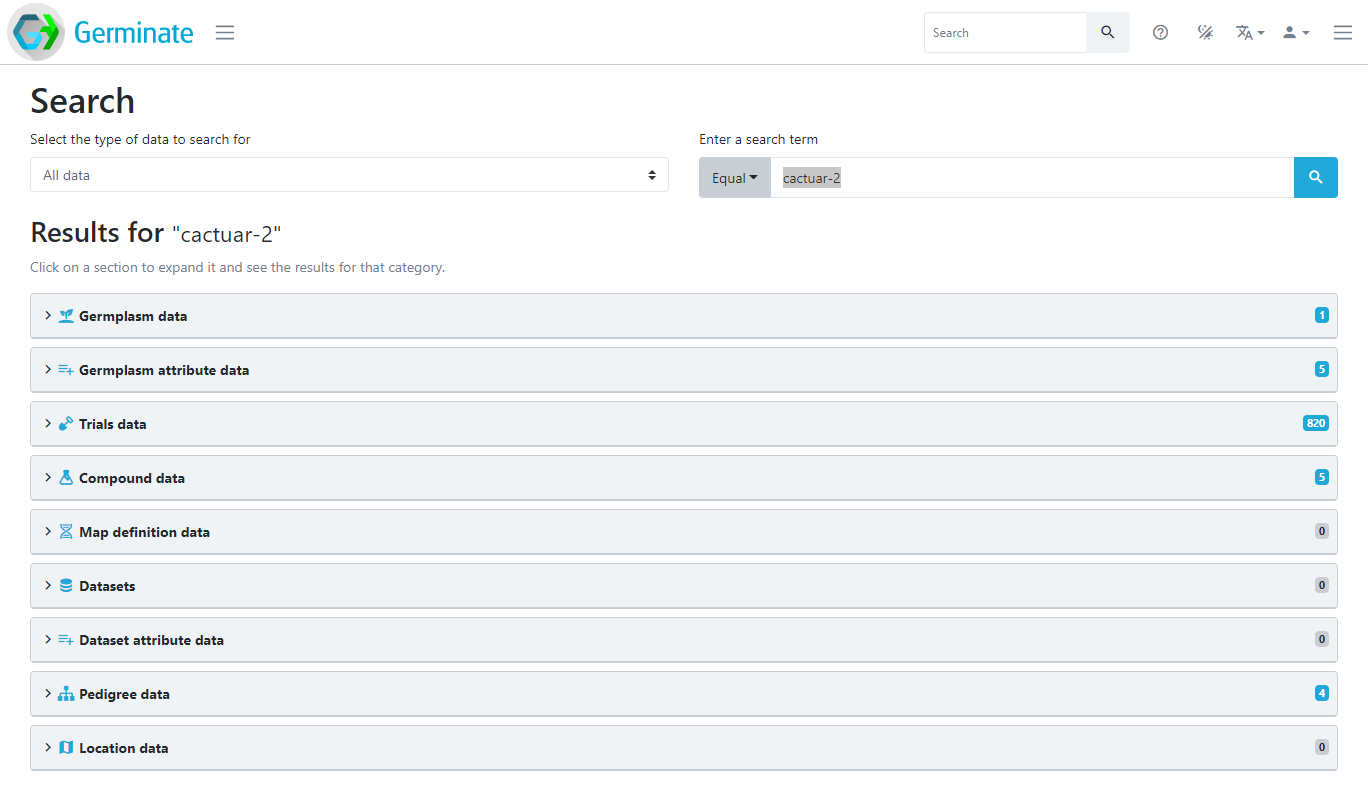Viewport: 1368px width, 785px height.
Task: Click the header search magnifier button
Action: click(x=1107, y=32)
